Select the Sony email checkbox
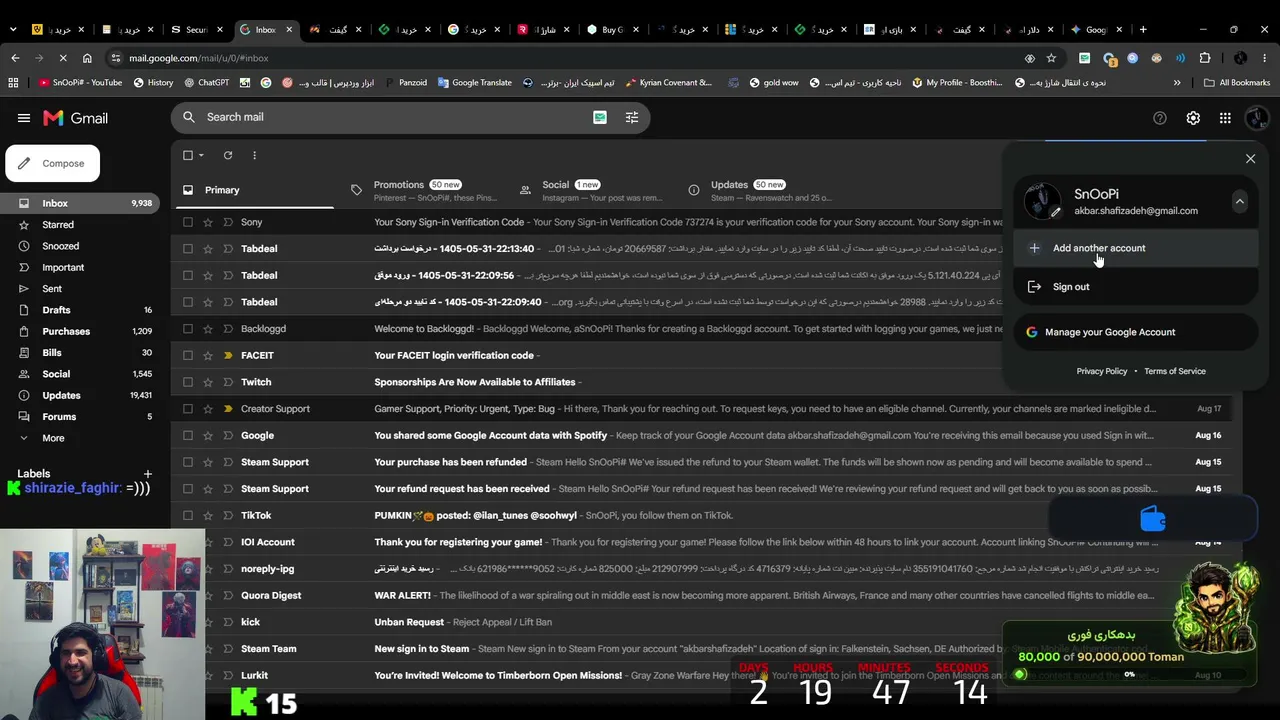1280x720 pixels. (x=187, y=222)
